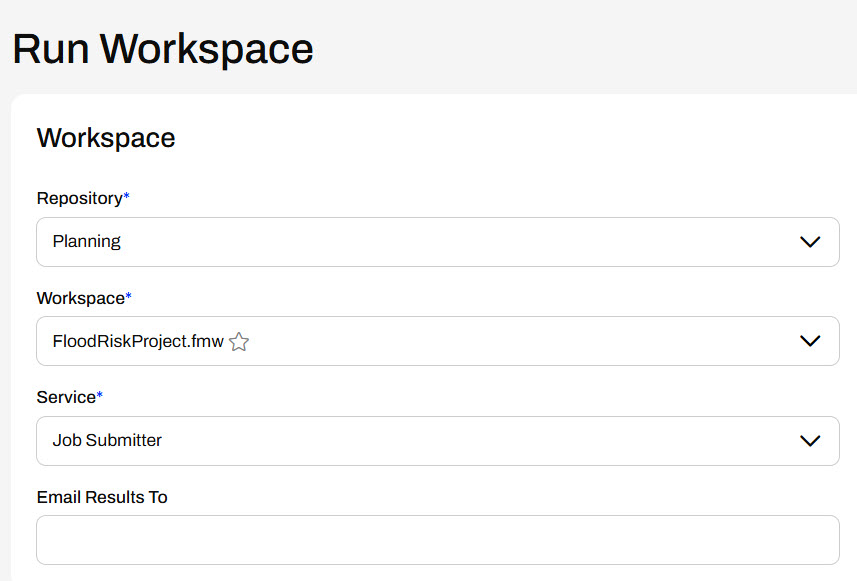Click the Service field's chevron arrow
857x581 pixels.
coord(810,441)
